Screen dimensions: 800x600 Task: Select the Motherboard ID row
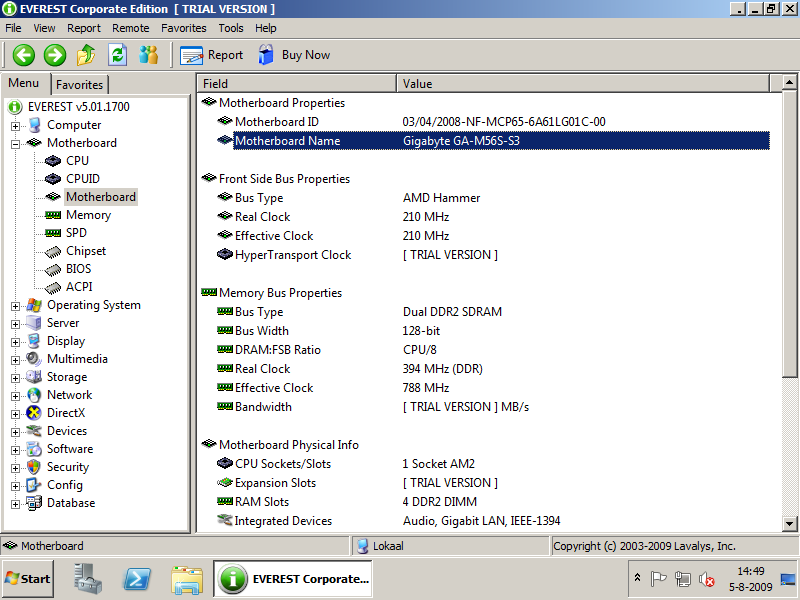point(485,122)
